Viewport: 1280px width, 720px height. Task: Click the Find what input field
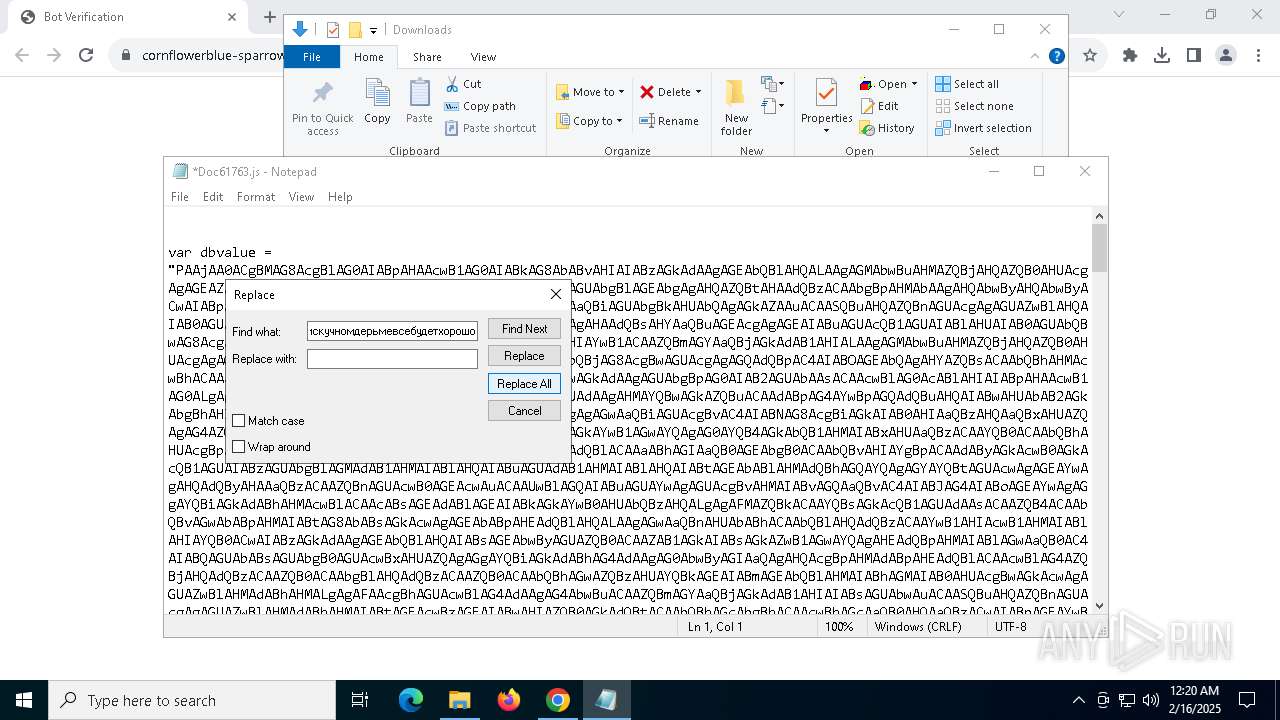tap(392, 331)
